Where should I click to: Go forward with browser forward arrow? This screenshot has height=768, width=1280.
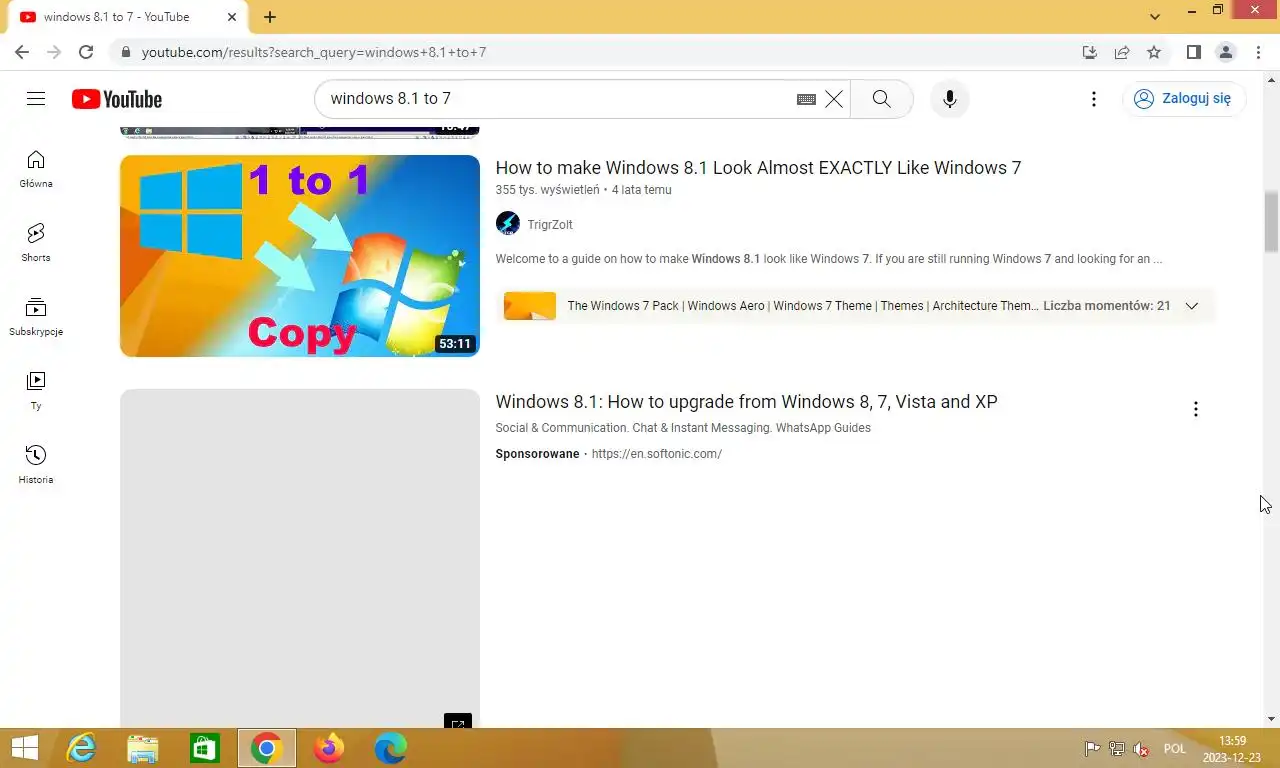54,52
